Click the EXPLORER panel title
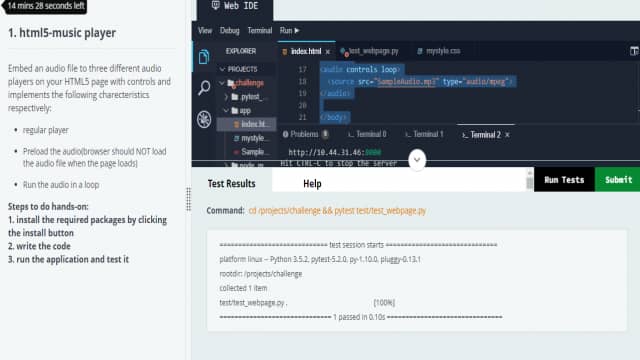 point(241,51)
